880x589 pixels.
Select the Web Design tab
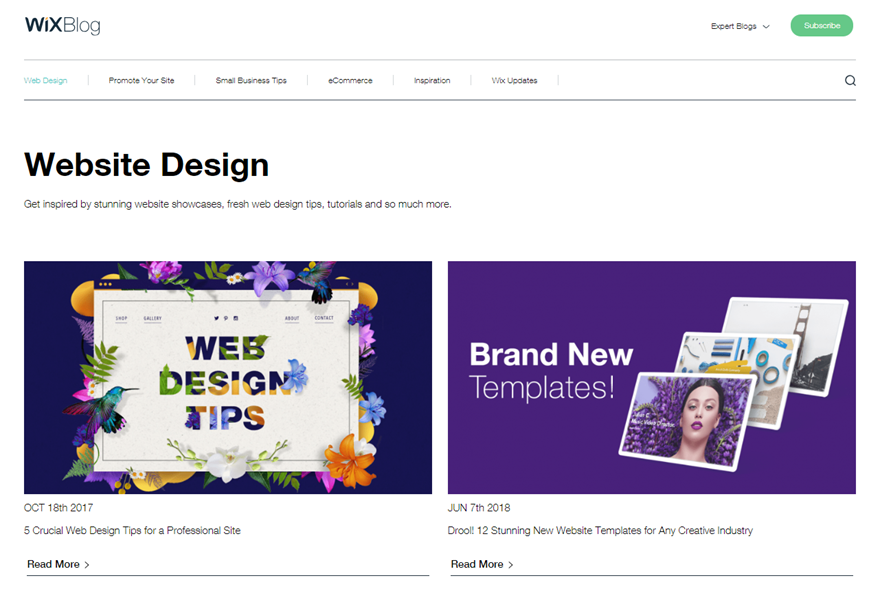(x=45, y=80)
